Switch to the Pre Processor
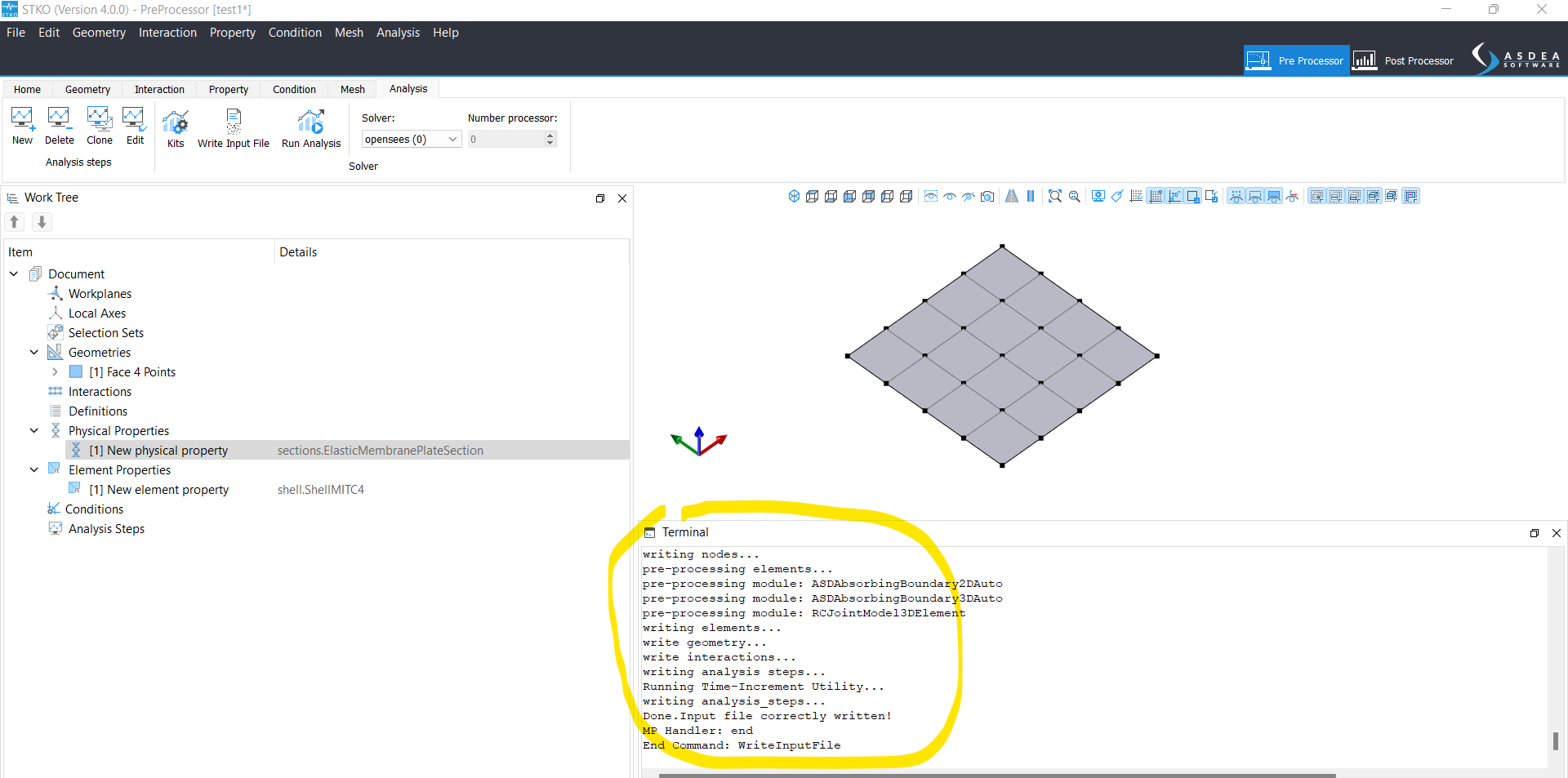The width and height of the screenshot is (1568, 778). 1296,60
